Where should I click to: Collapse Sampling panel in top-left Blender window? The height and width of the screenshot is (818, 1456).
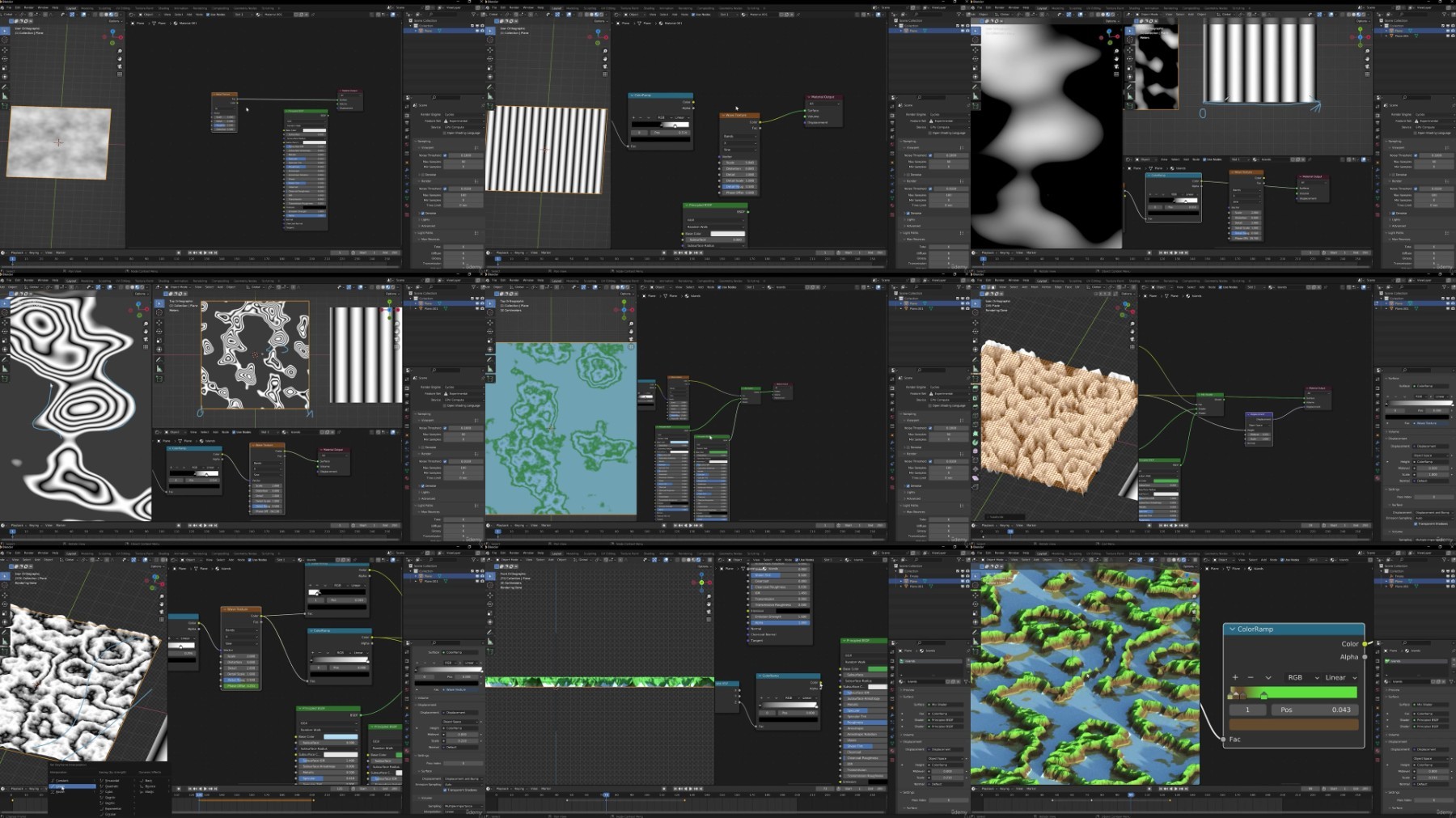pyautogui.click(x=416, y=142)
